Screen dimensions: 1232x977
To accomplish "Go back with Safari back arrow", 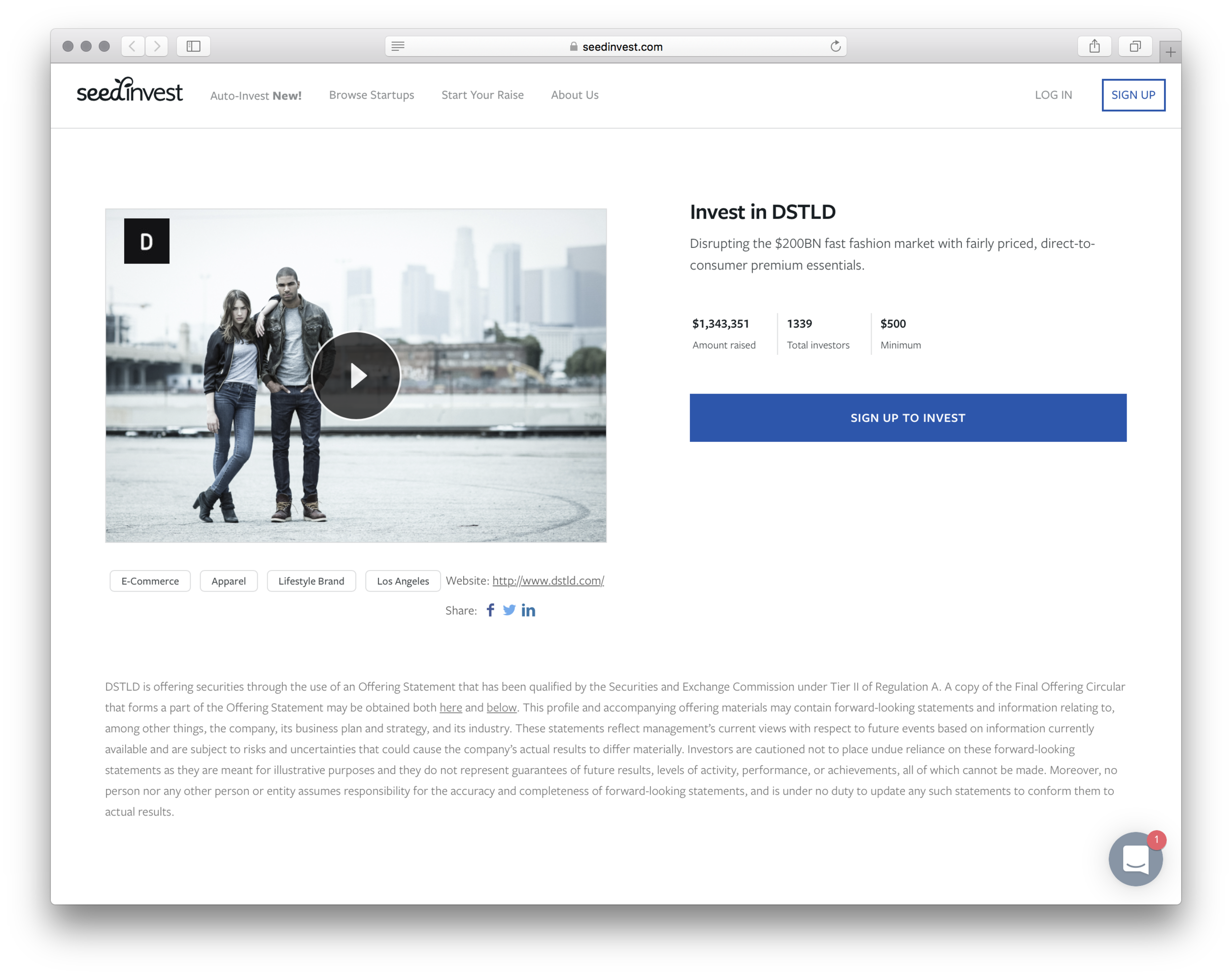I will pyautogui.click(x=133, y=46).
